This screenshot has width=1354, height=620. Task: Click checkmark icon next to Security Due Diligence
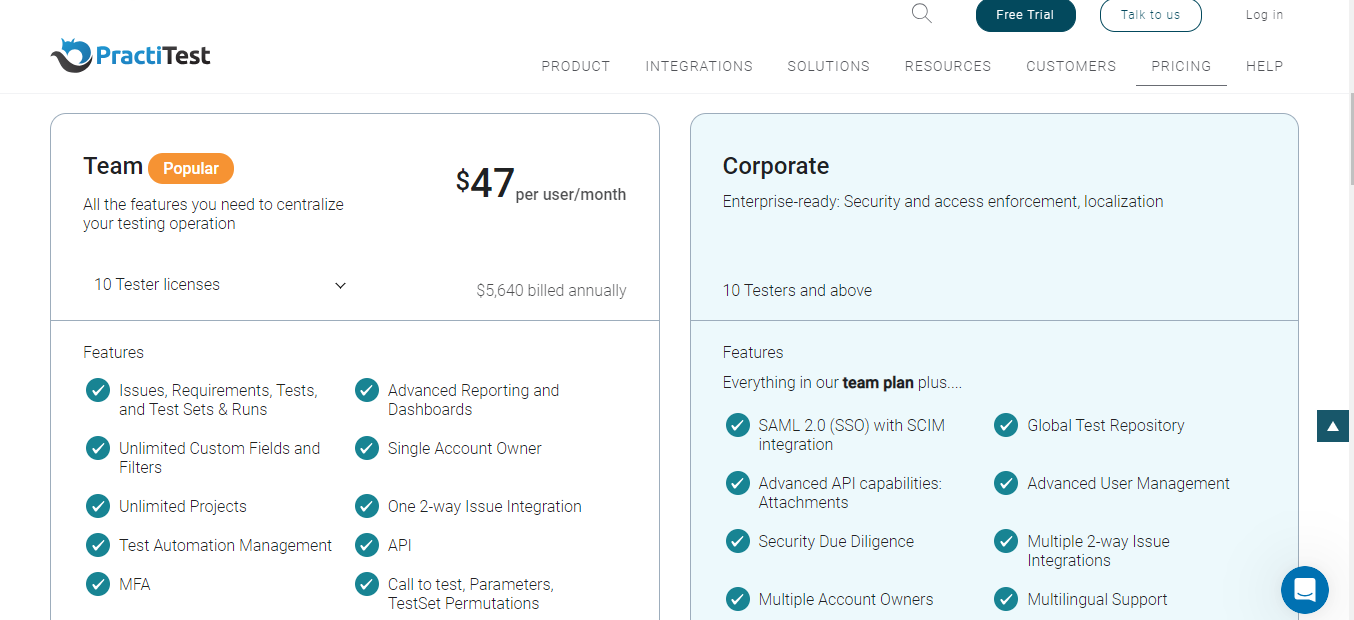[738, 541]
